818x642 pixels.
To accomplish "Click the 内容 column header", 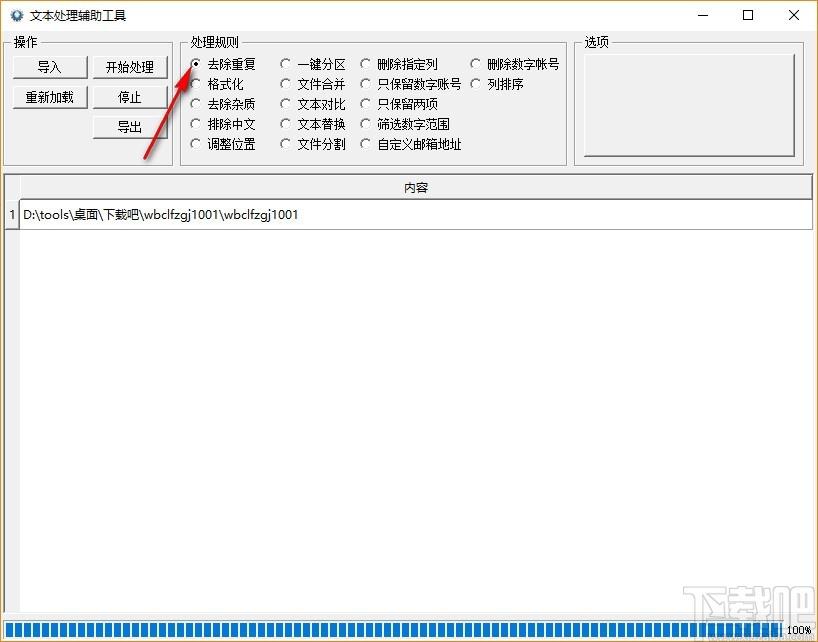I will click(416, 187).
